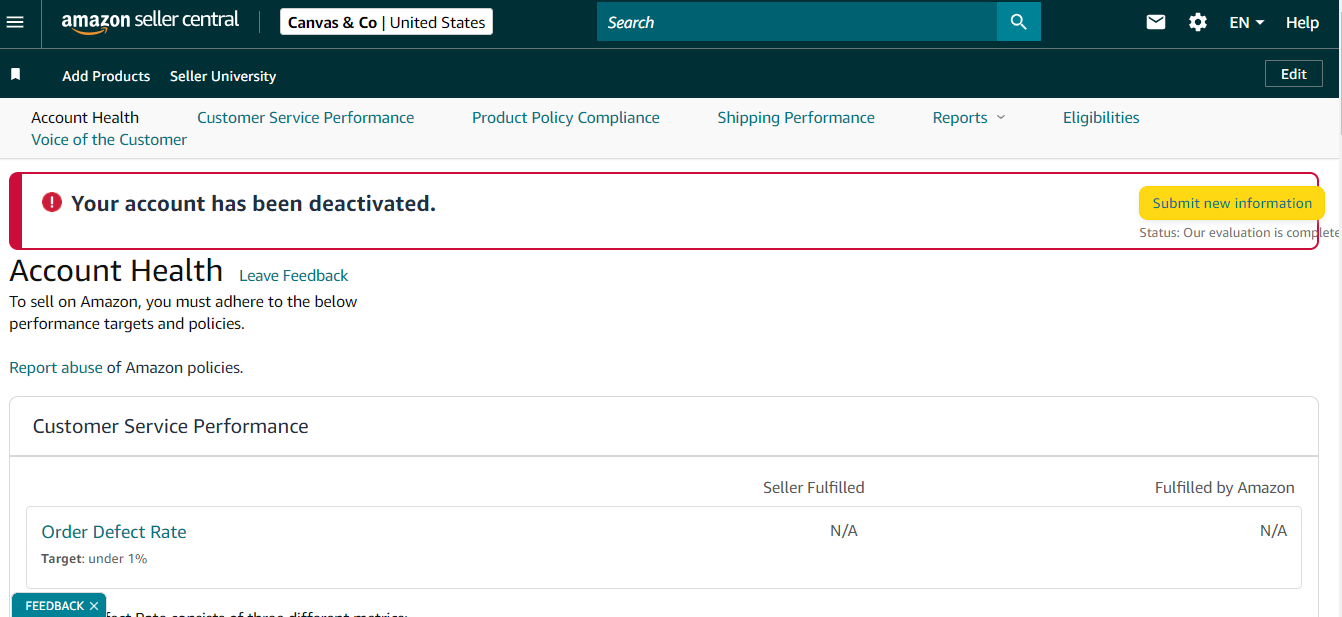The width and height of the screenshot is (1342, 617).
Task: Click the Fulfilled by Amazon column header
Action: tap(1225, 488)
